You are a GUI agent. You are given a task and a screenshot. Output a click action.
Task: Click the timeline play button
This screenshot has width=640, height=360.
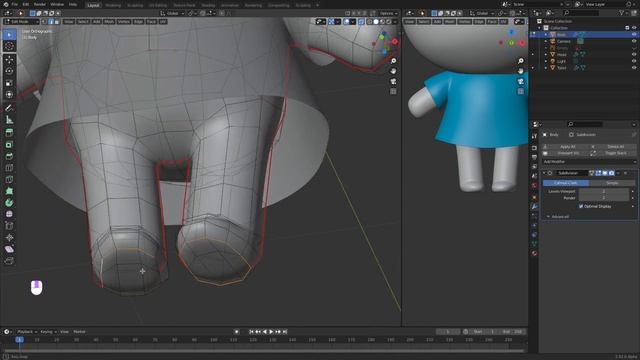(271, 332)
